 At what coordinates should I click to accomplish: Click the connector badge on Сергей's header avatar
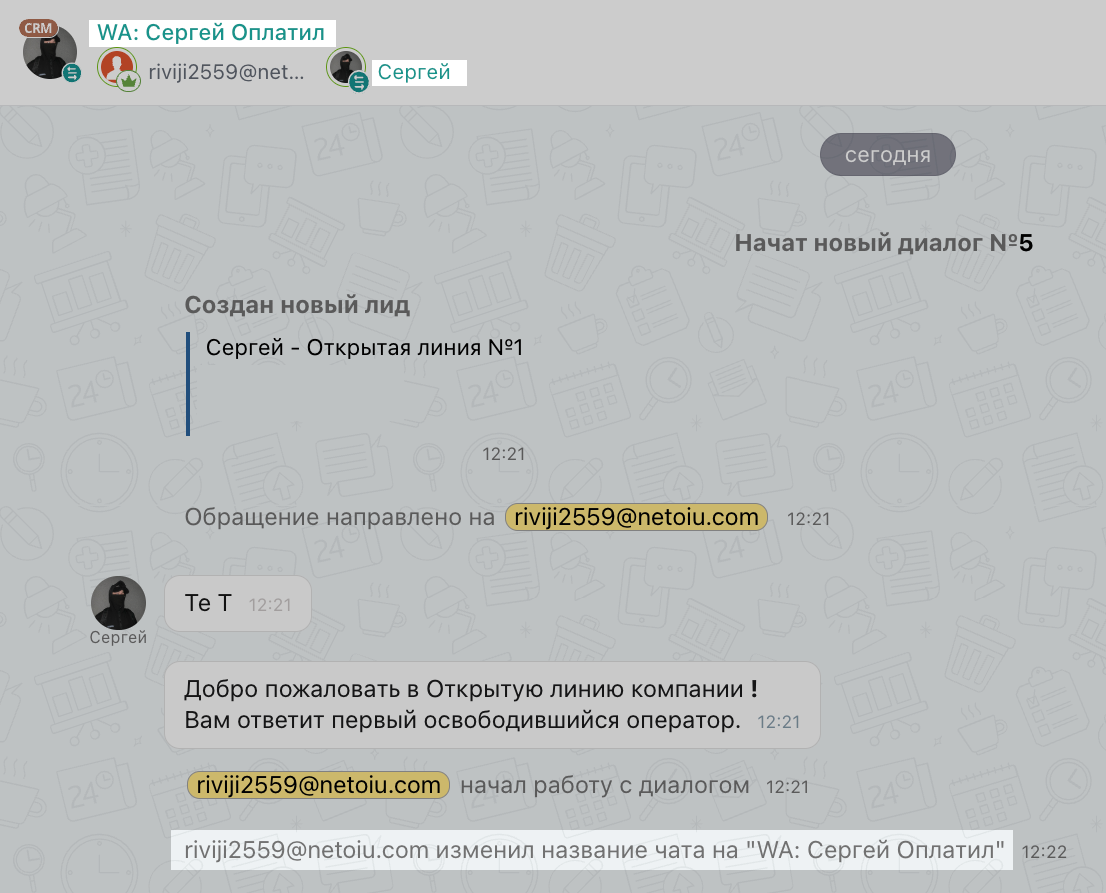(359, 82)
